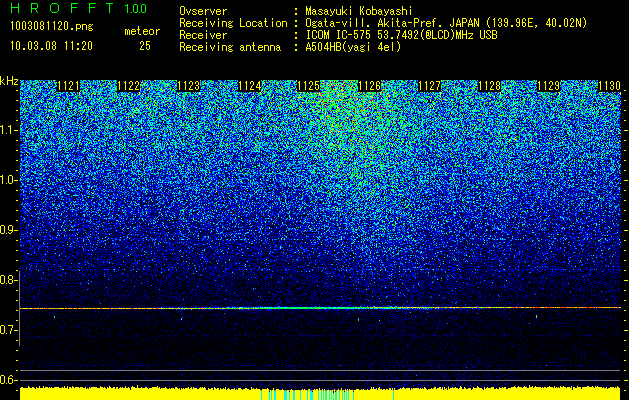Click the meteor label

click(142, 31)
